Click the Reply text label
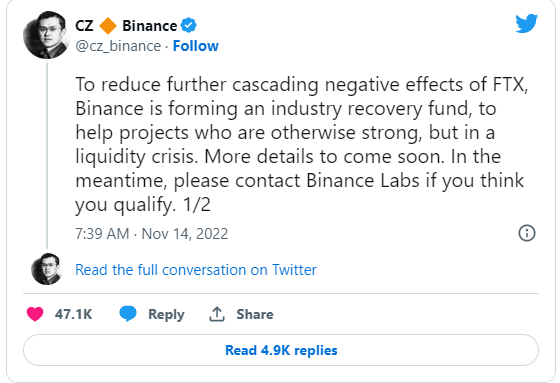 tap(166, 314)
